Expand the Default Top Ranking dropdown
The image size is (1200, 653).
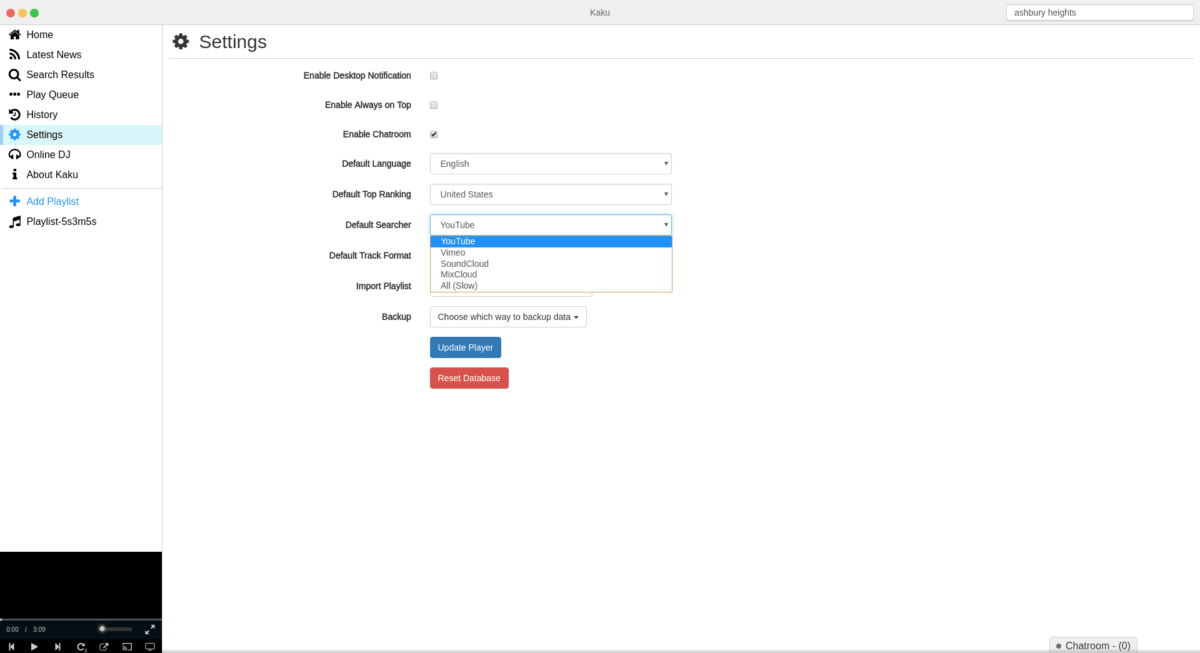tap(550, 194)
